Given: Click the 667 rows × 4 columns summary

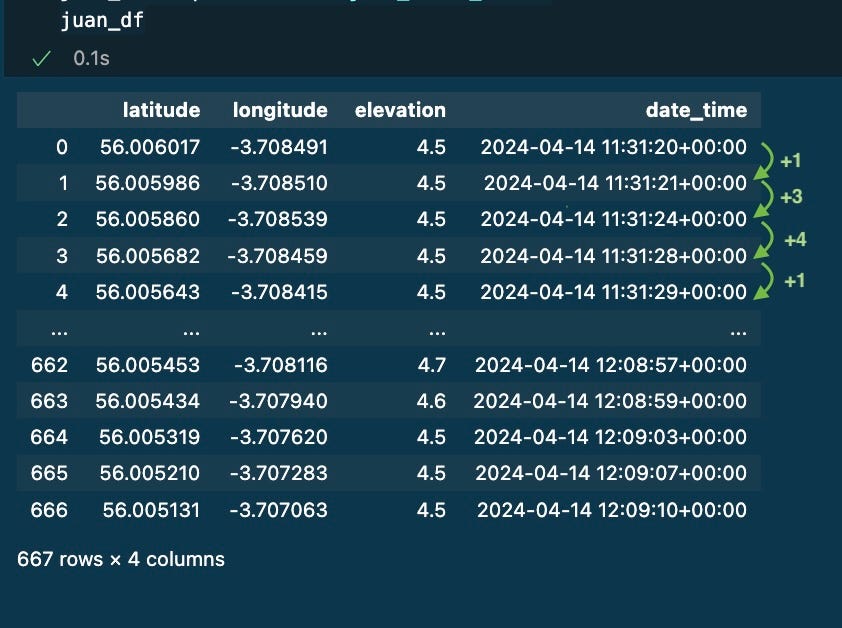Looking at the screenshot, I should point(121,559).
